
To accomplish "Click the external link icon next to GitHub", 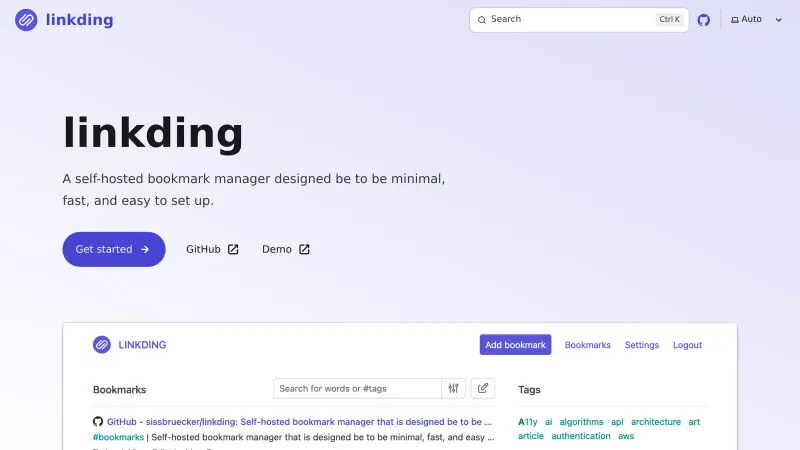I will click(x=233, y=249).
